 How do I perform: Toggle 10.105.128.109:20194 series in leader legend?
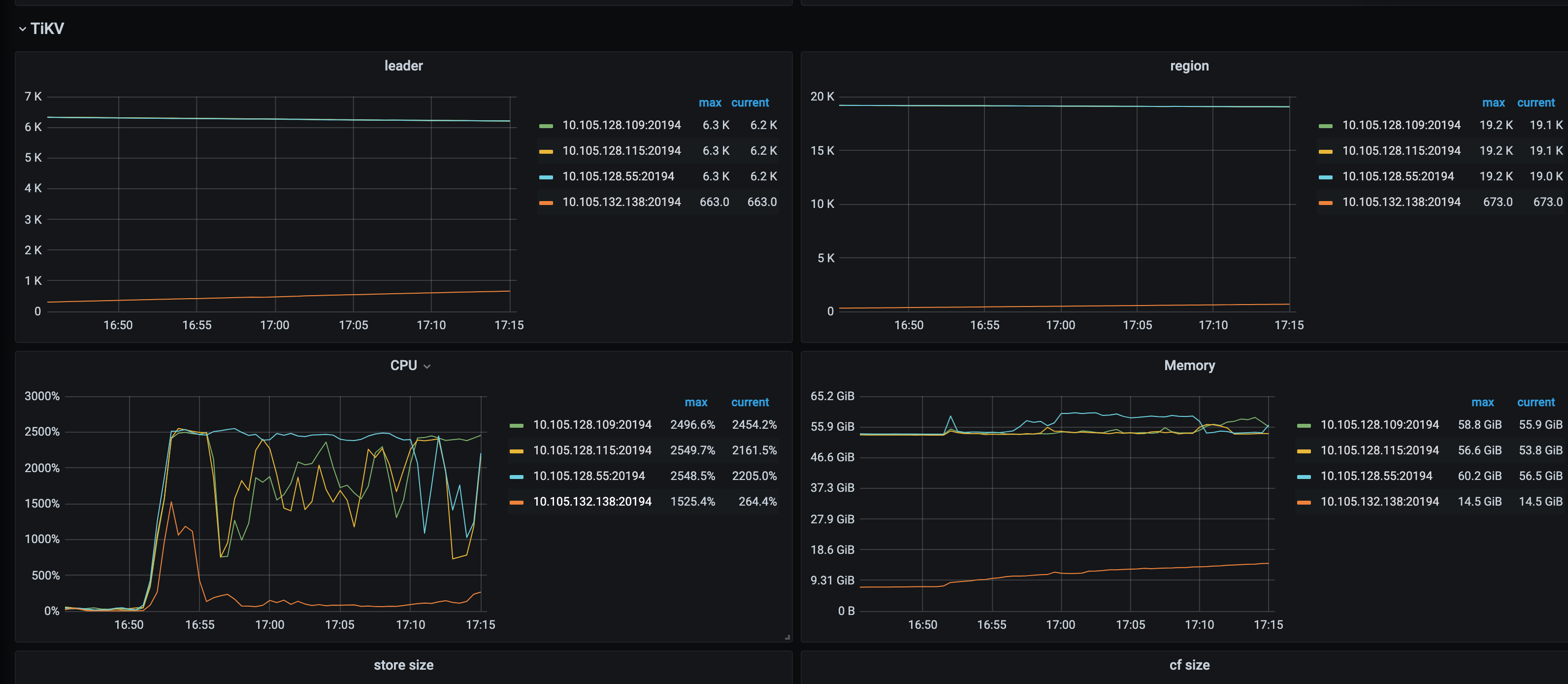coord(621,125)
